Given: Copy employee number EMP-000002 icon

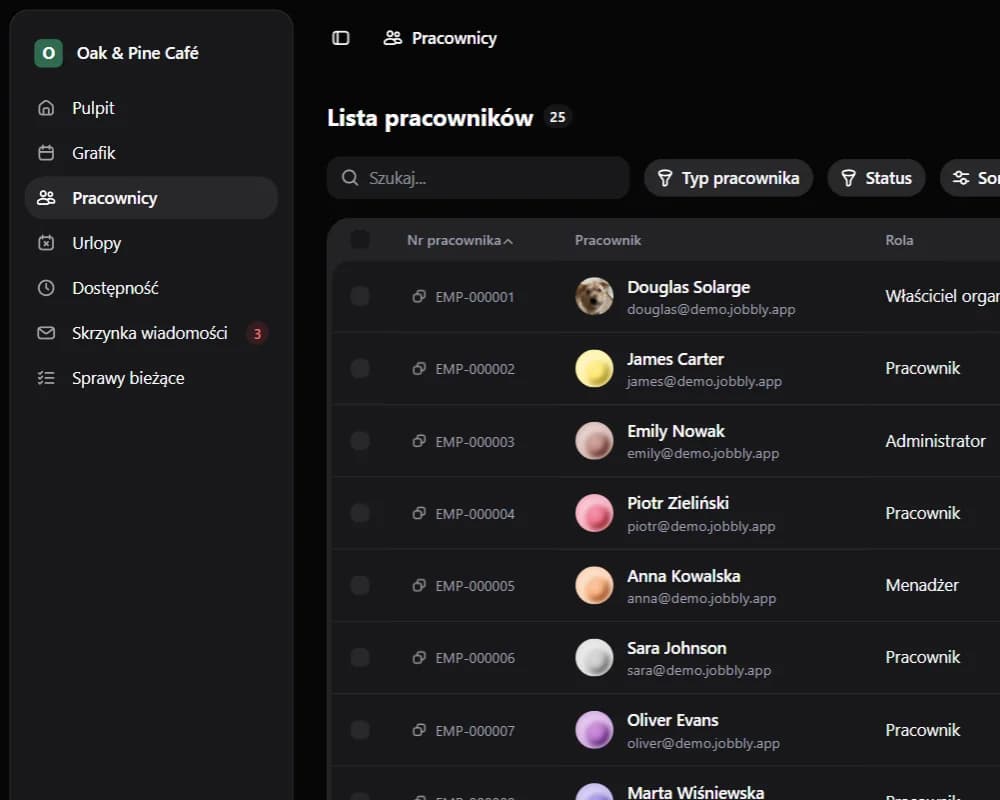Looking at the screenshot, I should click(x=419, y=368).
